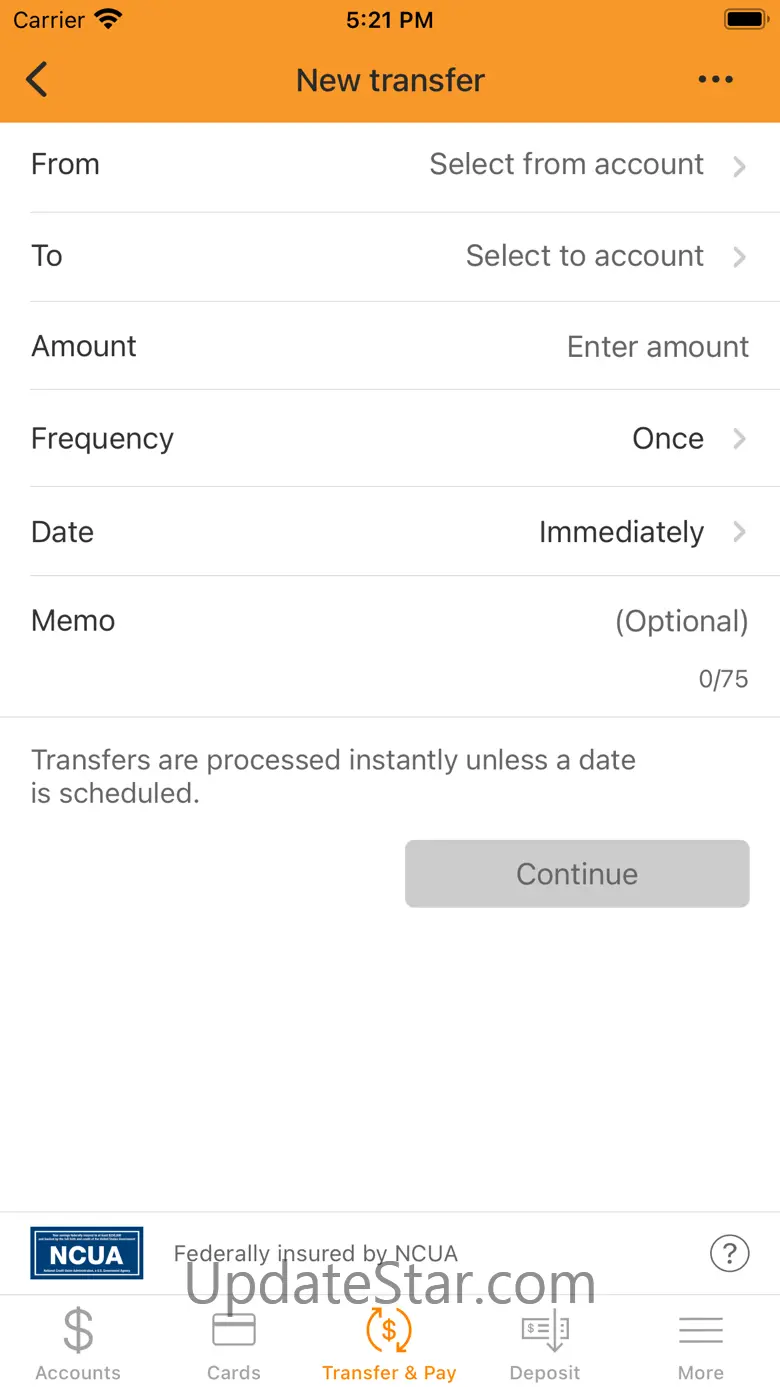Tap the optional Memo field
This screenshot has height=1387, width=780.
[x=680, y=621]
